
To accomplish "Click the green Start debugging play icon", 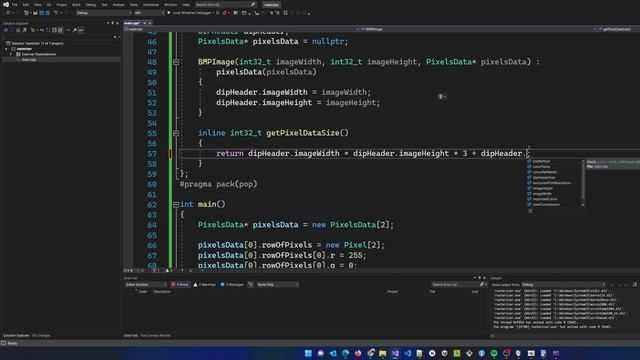I will coord(169,13).
